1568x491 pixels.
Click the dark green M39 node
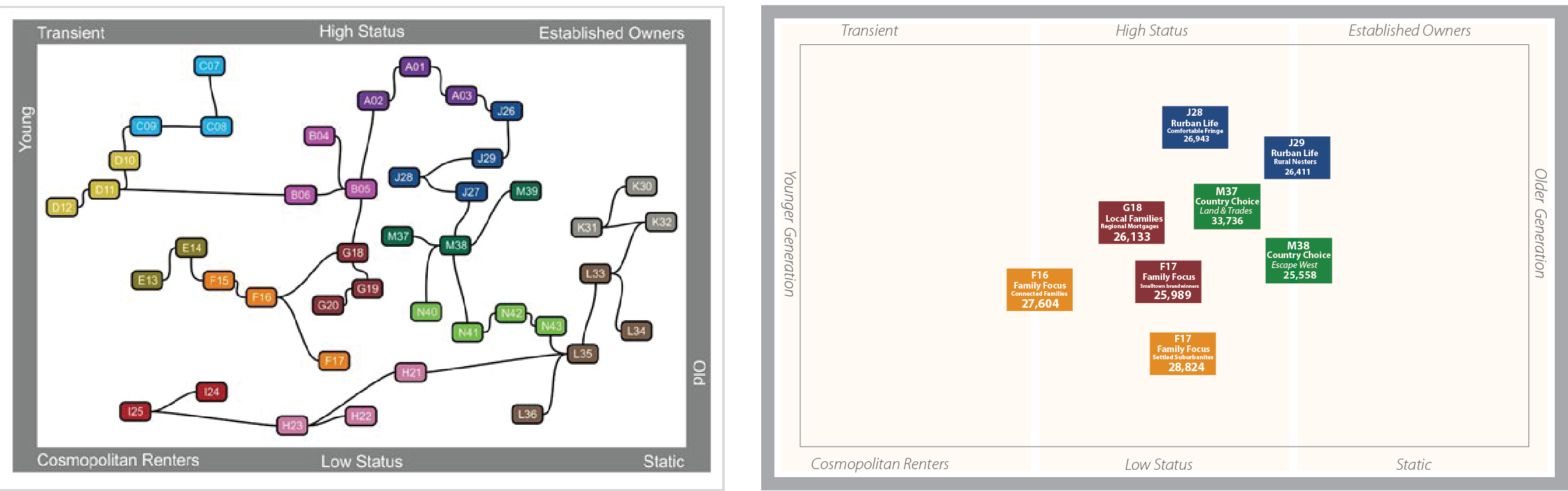click(526, 191)
